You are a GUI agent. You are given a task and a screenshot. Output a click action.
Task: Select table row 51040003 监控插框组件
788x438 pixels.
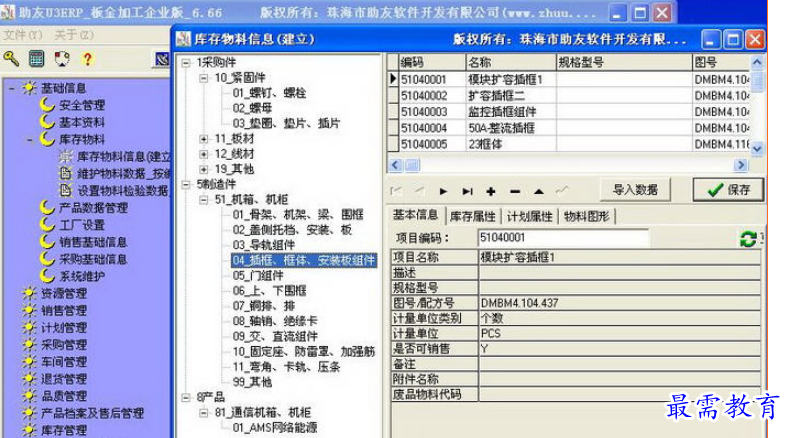click(x=570, y=112)
